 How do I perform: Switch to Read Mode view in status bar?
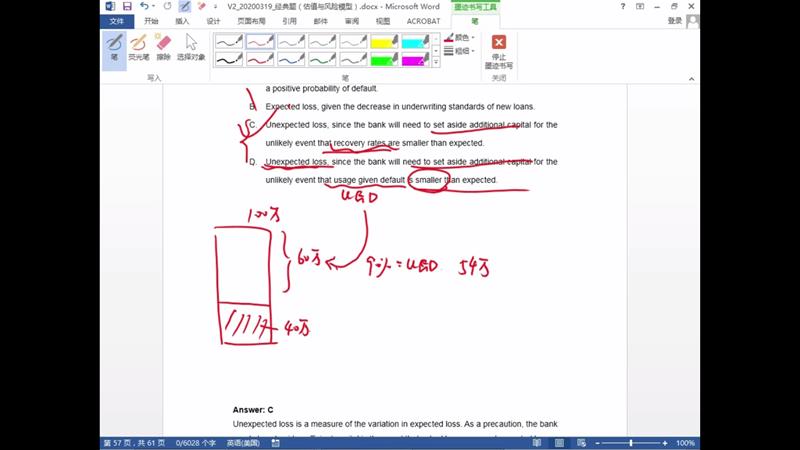coord(537,443)
